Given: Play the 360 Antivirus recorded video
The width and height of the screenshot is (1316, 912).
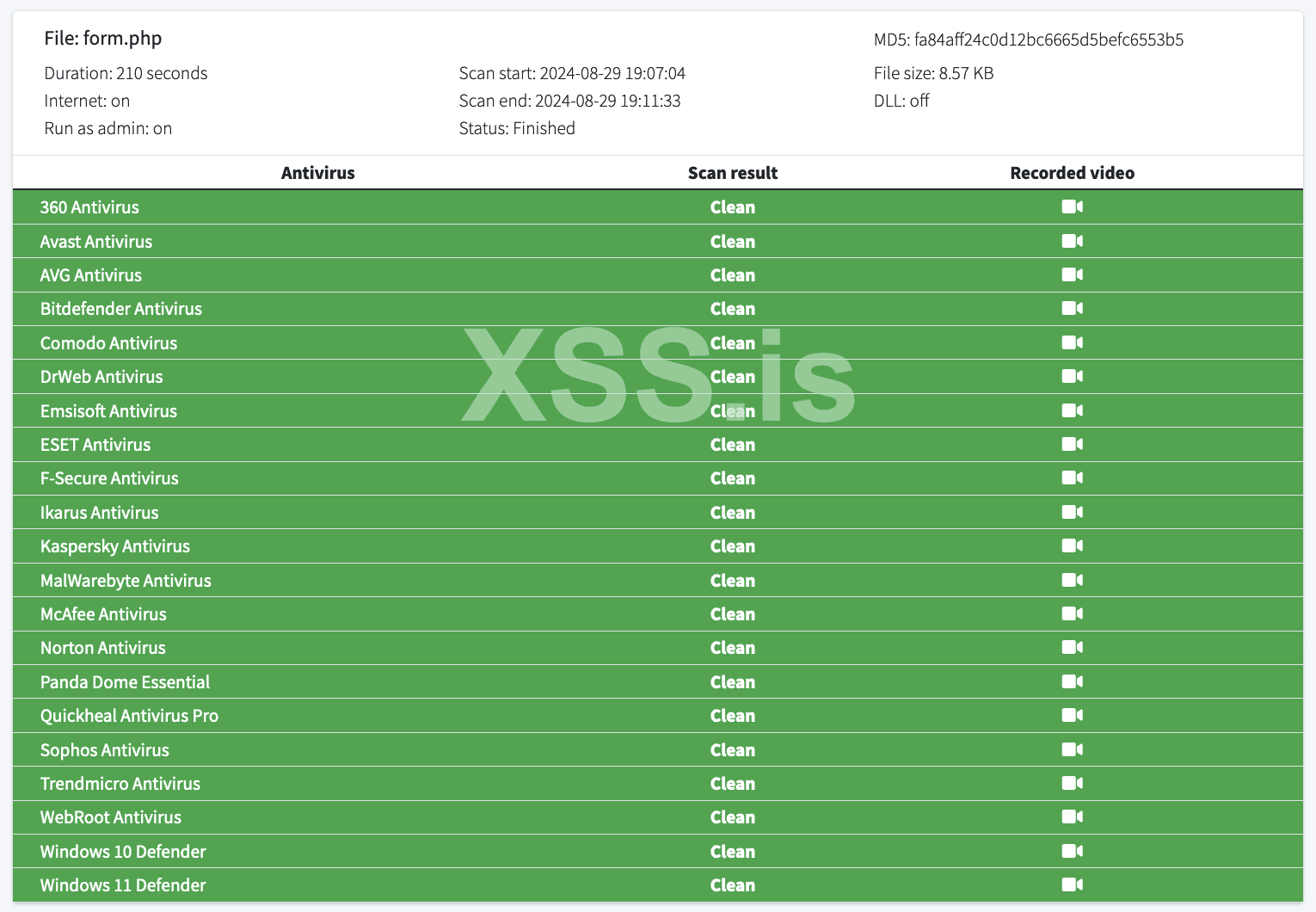Looking at the screenshot, I should click(x=1072, y=207).
